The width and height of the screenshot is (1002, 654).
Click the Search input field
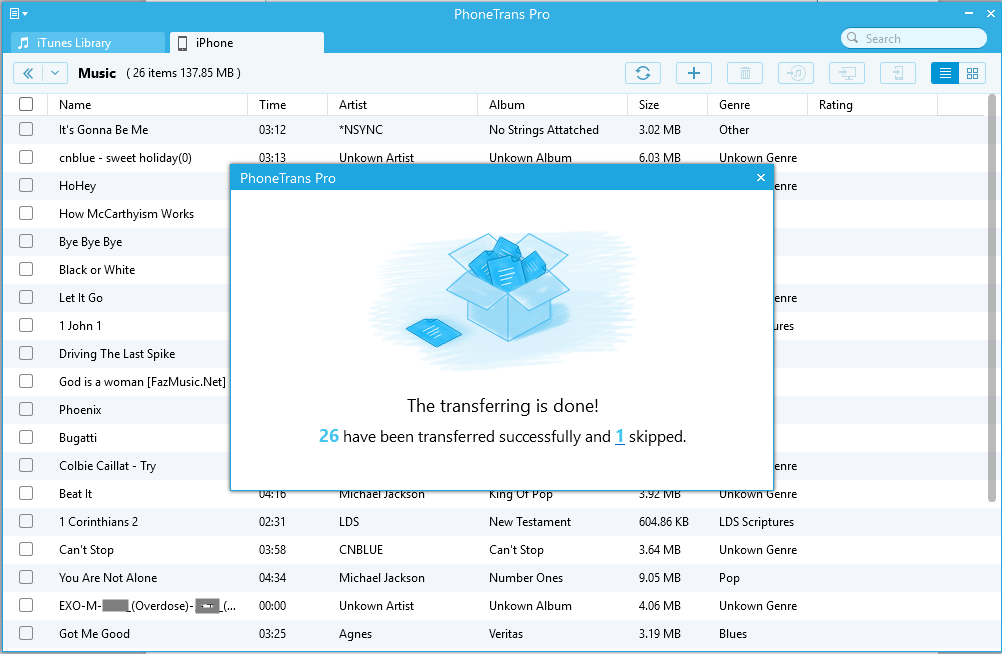pyautogui.click(x=920, y=38)
